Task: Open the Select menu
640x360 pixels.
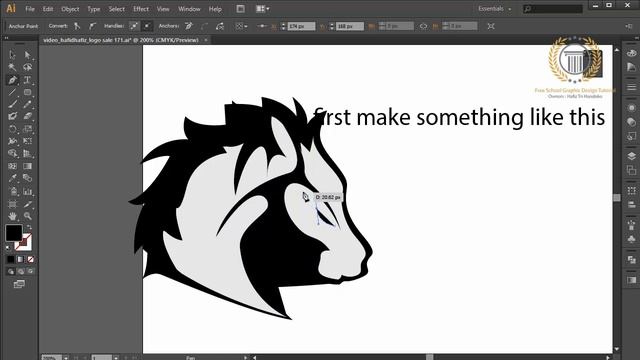Action: point(116,9)
